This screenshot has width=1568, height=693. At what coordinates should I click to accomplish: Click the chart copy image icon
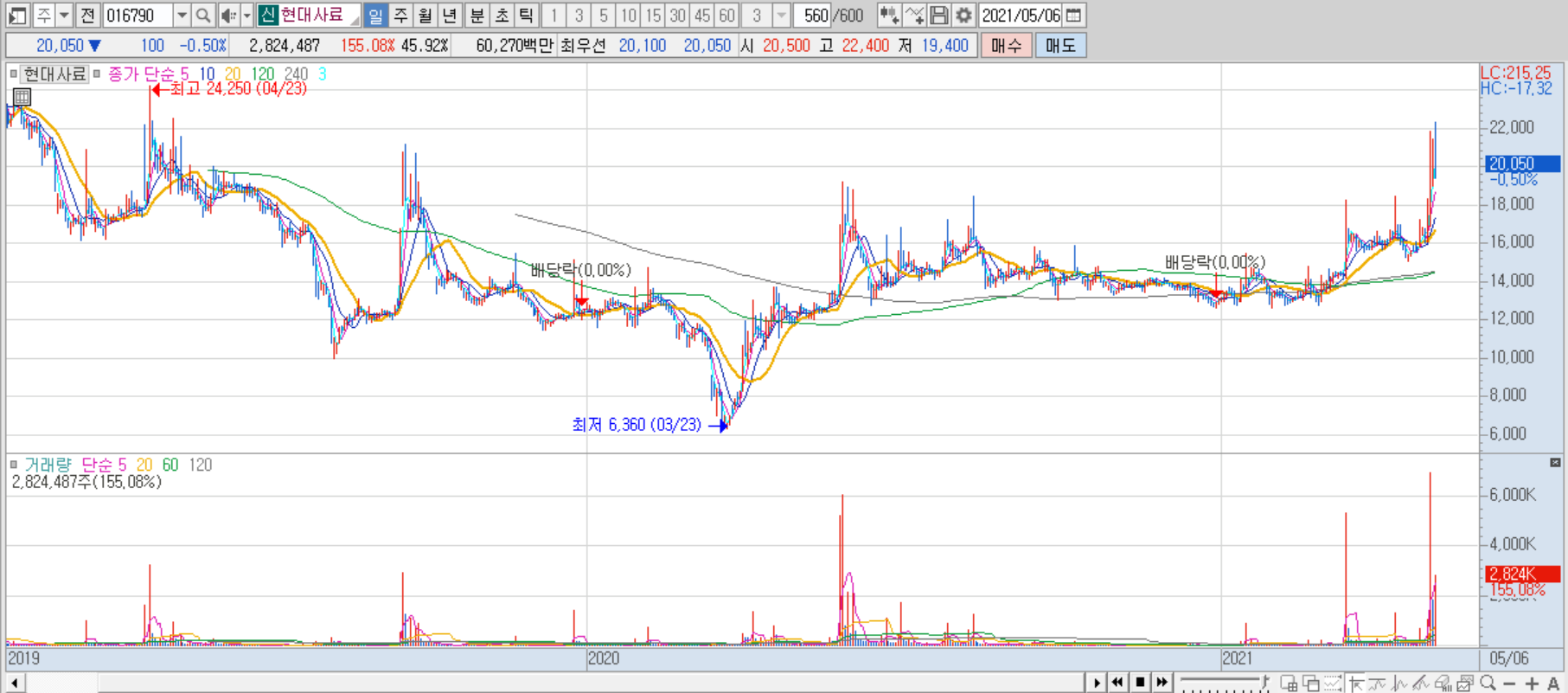1465,683
